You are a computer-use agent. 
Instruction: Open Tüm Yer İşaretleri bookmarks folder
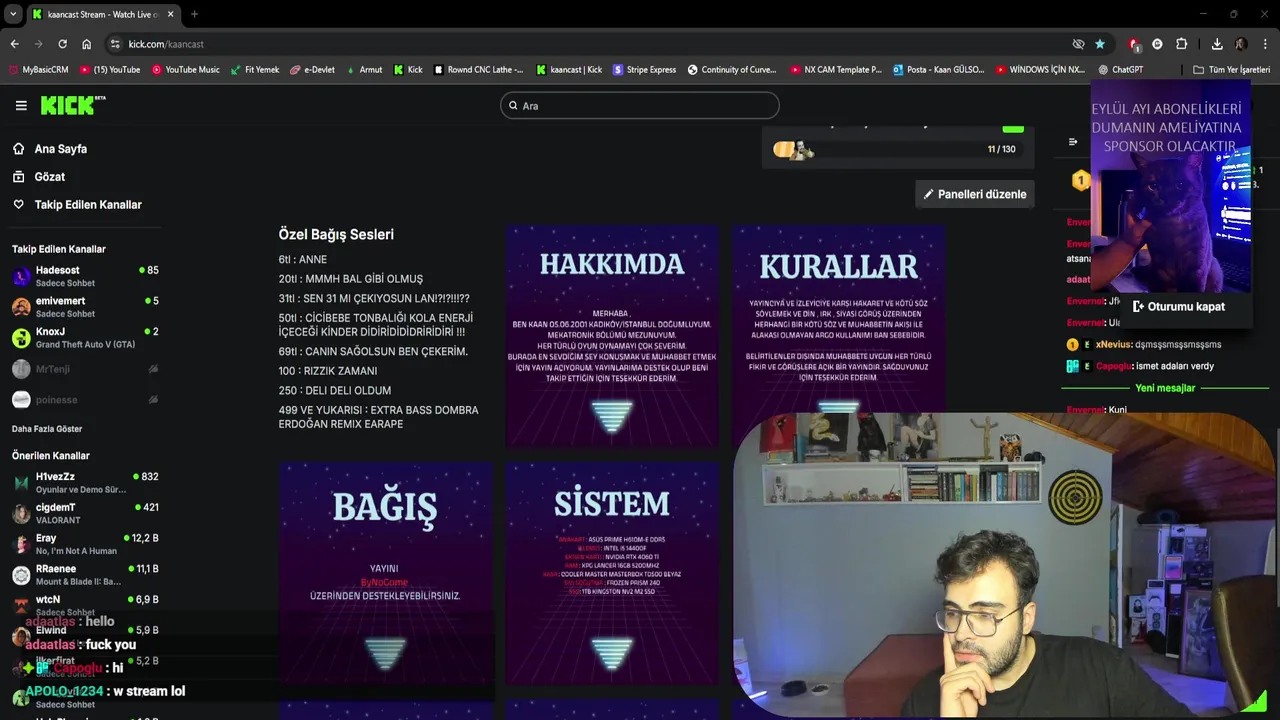(x=1231, y=70)
